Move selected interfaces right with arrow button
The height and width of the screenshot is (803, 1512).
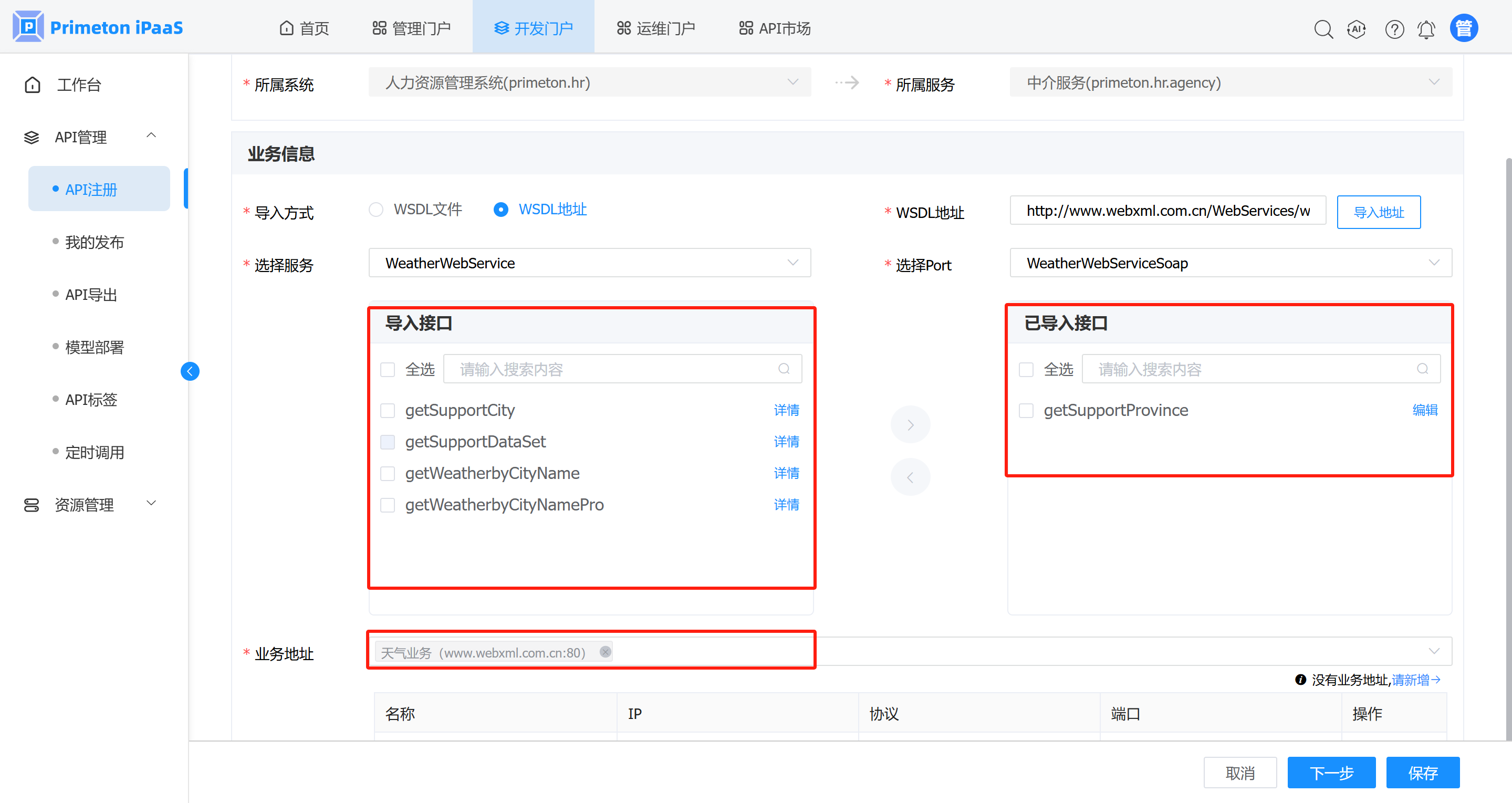(x=910, y=425)
